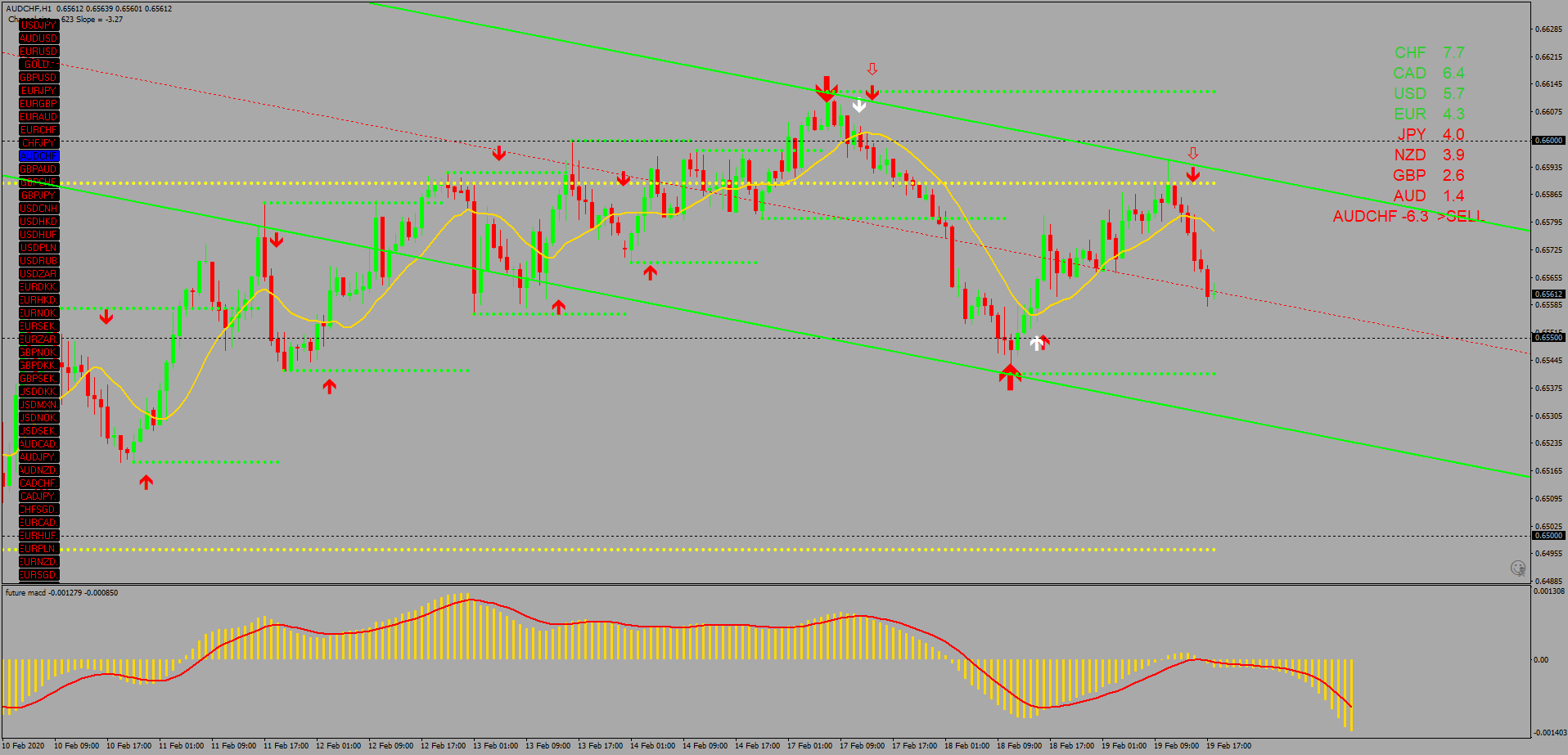Load the EURUSD symbol button
This screenshot has width=1568, height=755.
tap(39, 52)
